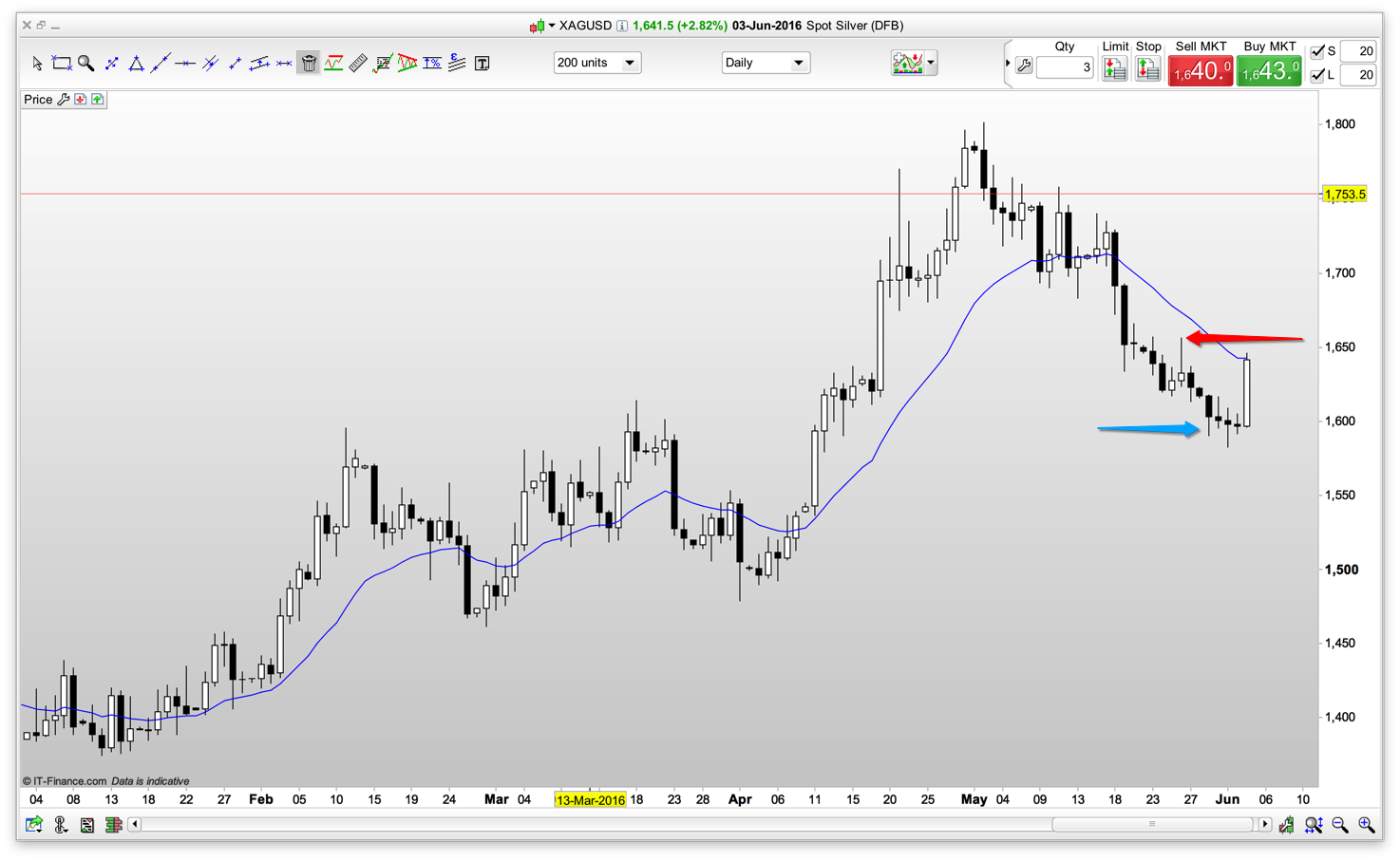Screen dimensions: 1400x861
Task: Collapse the trading panel arrow
Action: click(1008, 64)
